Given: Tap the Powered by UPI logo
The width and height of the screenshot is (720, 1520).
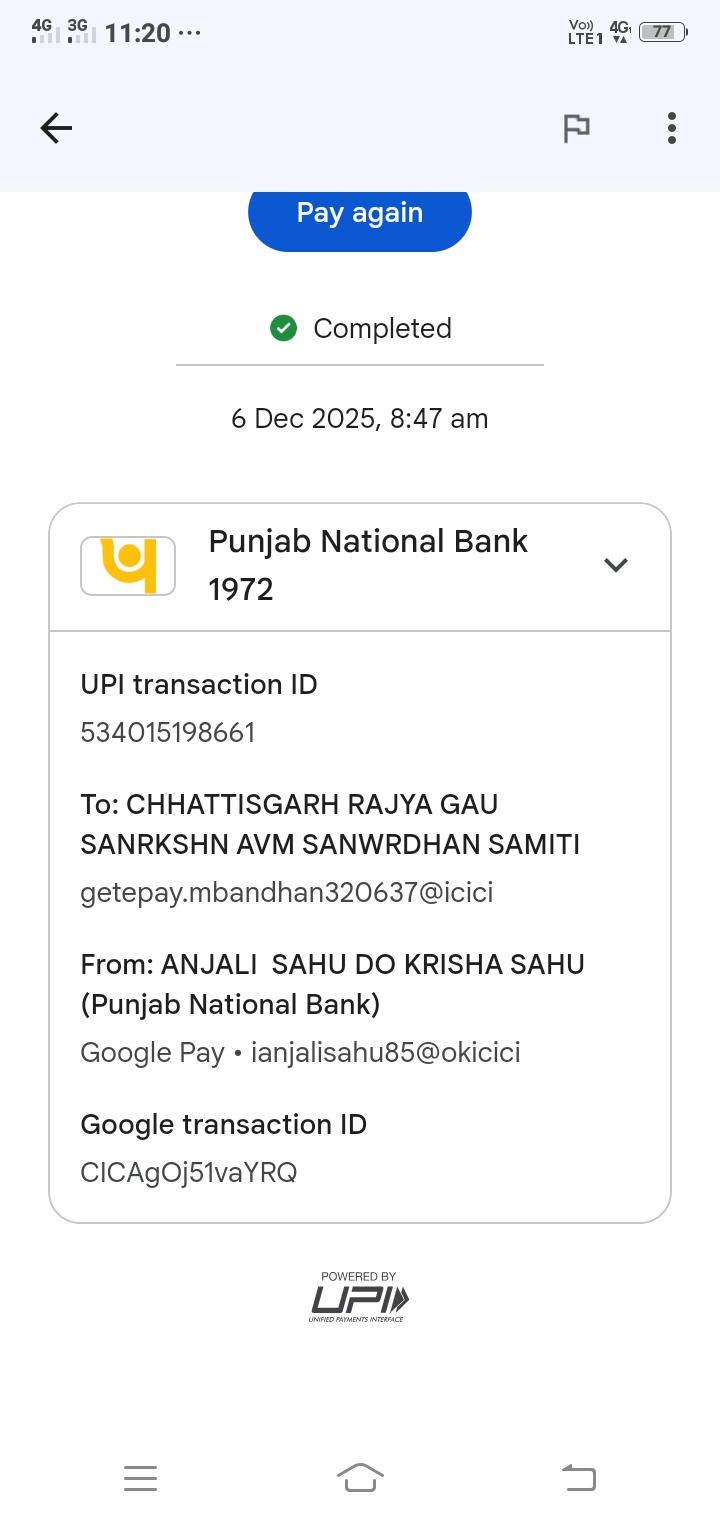Looking at the screenshot, I should click(x=359, y=1298).
